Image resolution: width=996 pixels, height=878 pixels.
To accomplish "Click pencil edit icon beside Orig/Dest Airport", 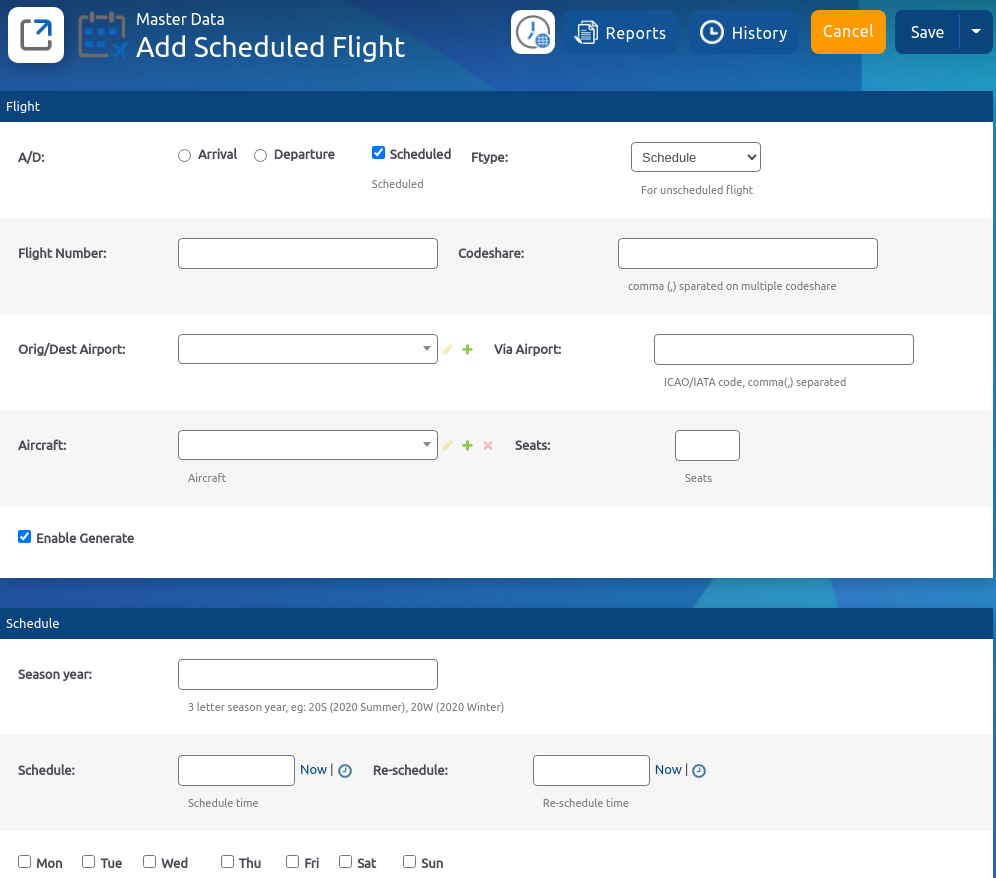I will coord(448,349).
